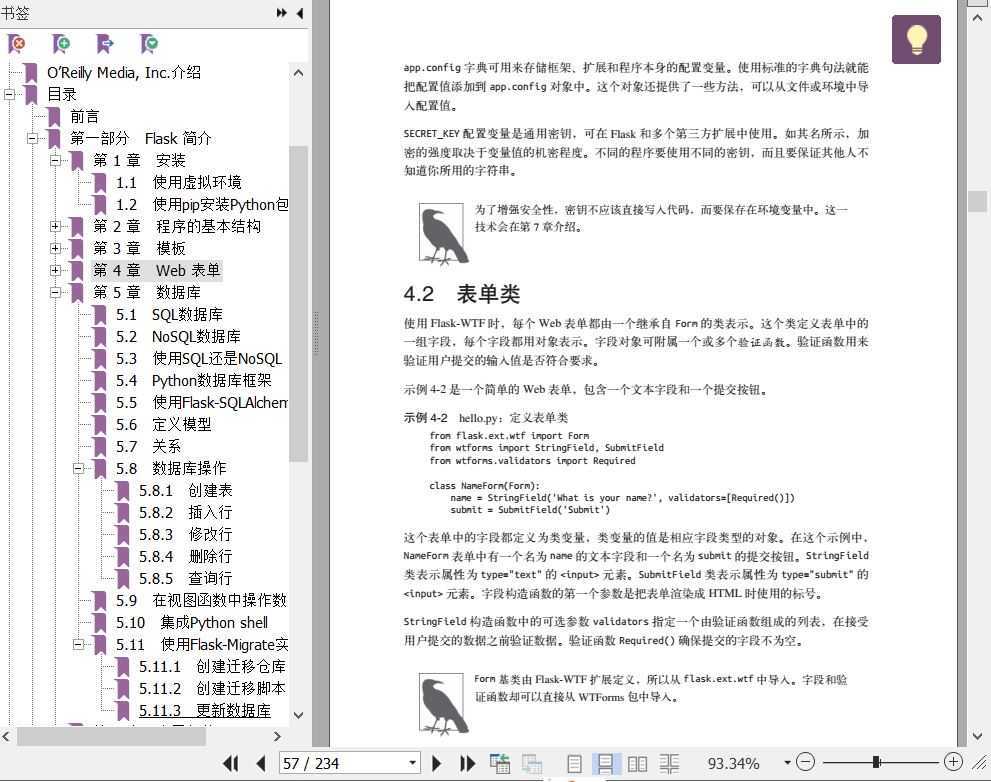The height and width of the screenshot is (782, 991).
Task: Open bookmark 1.1 使用虚拟环境
Action: [179, 183]
